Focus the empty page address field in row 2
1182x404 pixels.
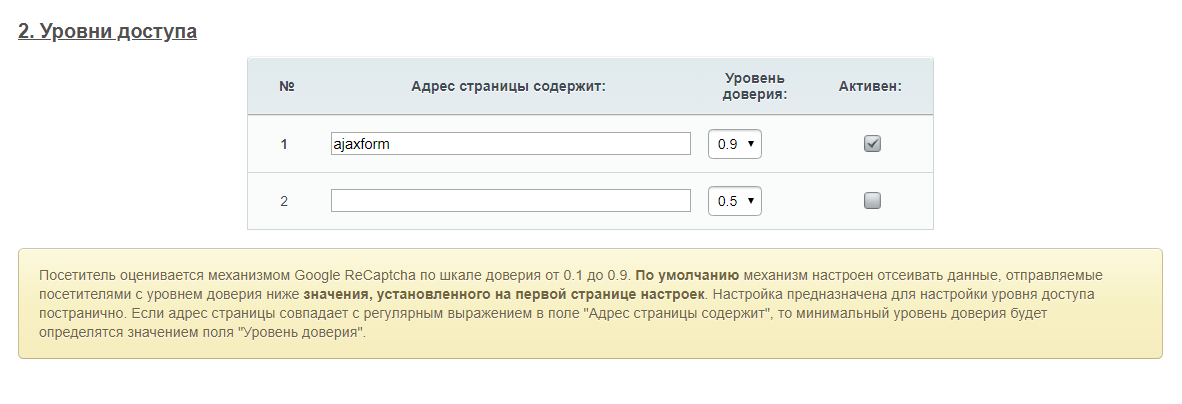coord(510,201)
